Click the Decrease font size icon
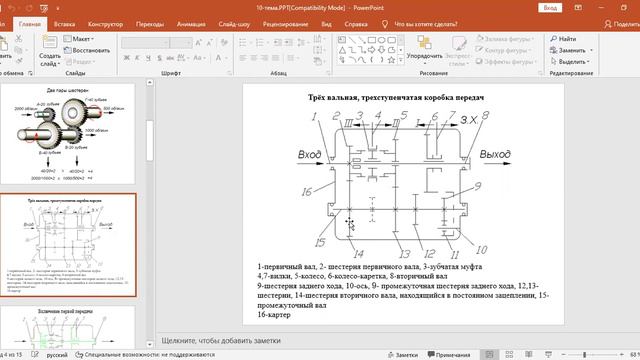640x360 pixels. tap(209, 43)
